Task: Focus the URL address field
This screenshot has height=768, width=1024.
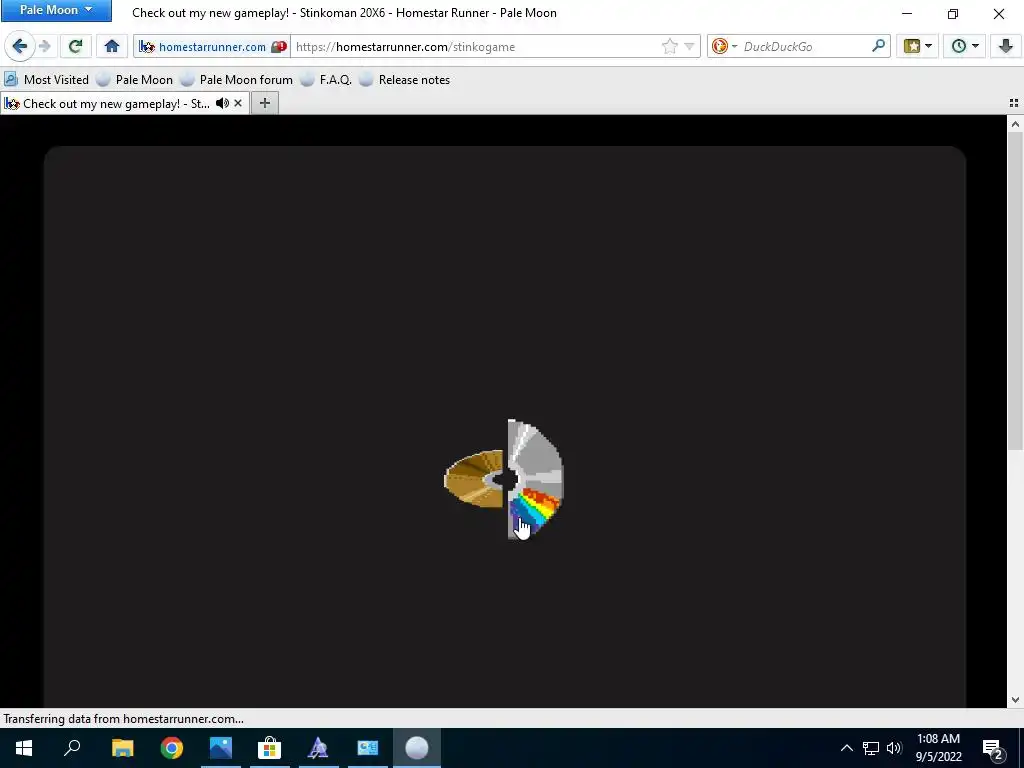Action: click(x=475, y=47)
